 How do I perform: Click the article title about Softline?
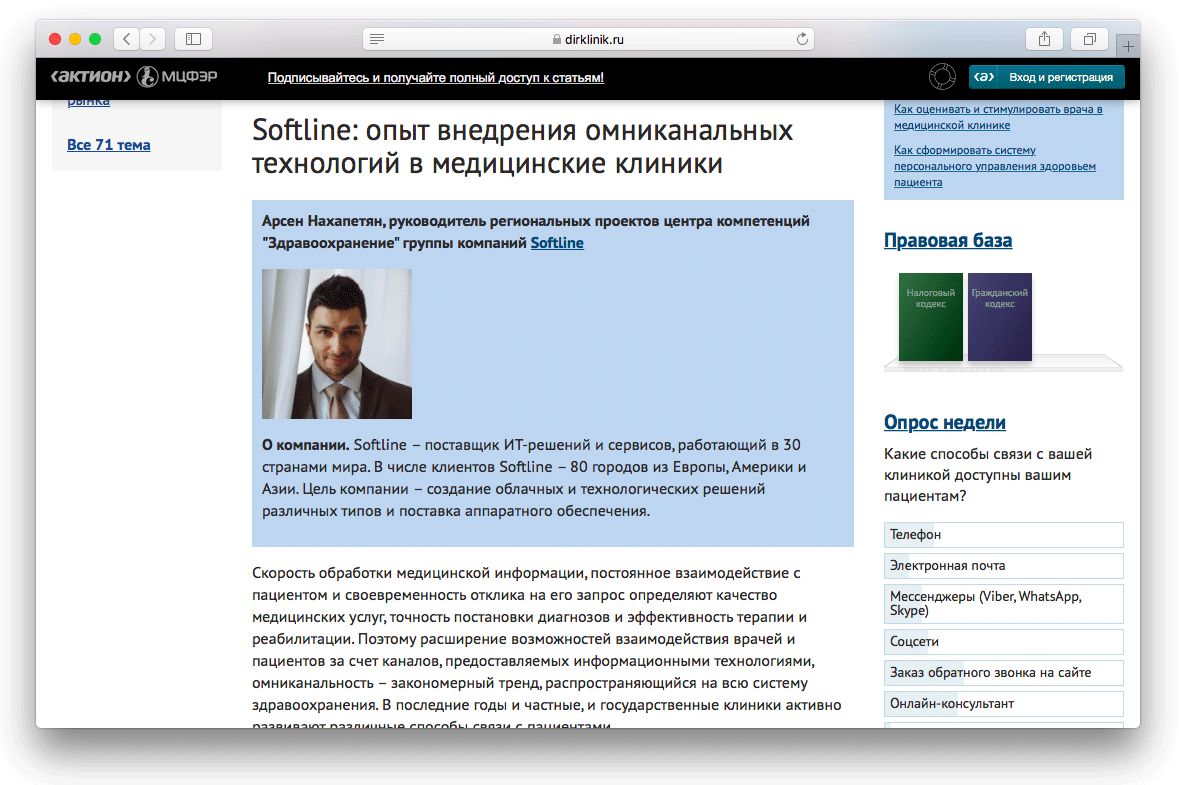tap(523, 147)
